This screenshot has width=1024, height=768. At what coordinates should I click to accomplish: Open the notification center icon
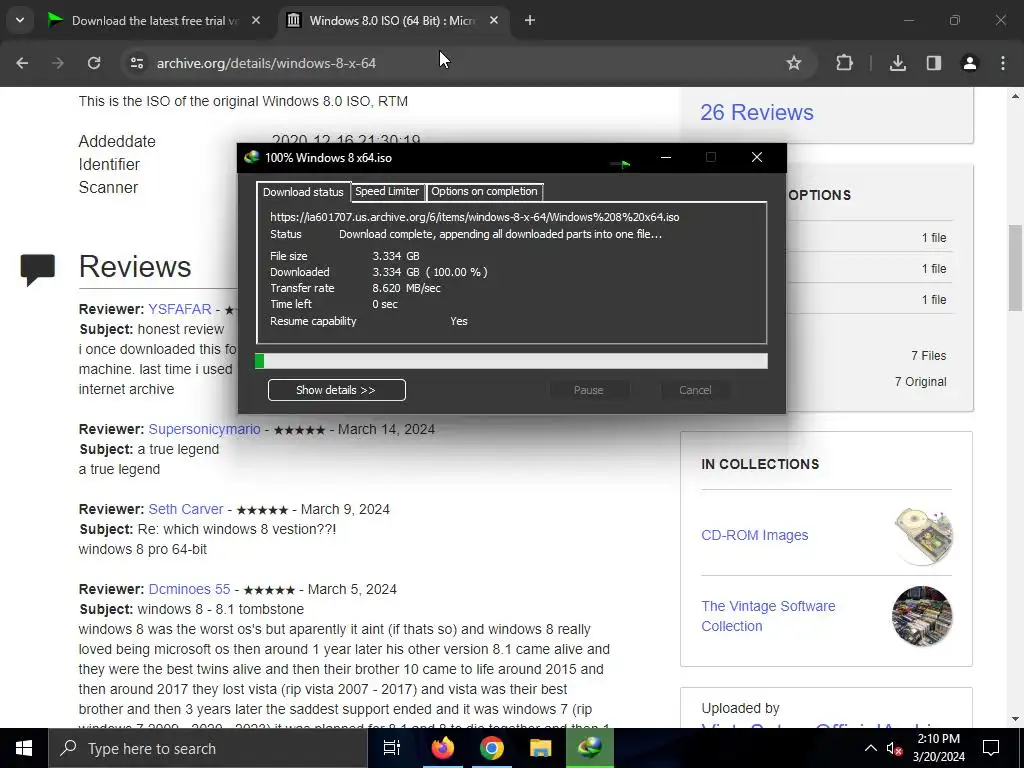tap(991, 748)
